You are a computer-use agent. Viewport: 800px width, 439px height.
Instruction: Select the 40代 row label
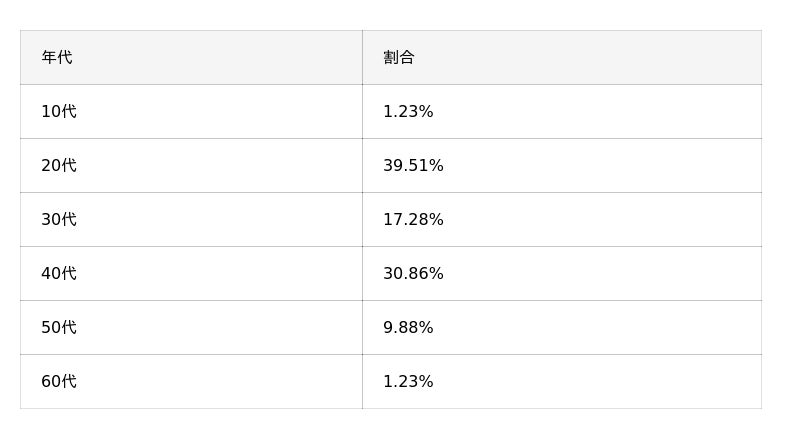pos(59,274)
